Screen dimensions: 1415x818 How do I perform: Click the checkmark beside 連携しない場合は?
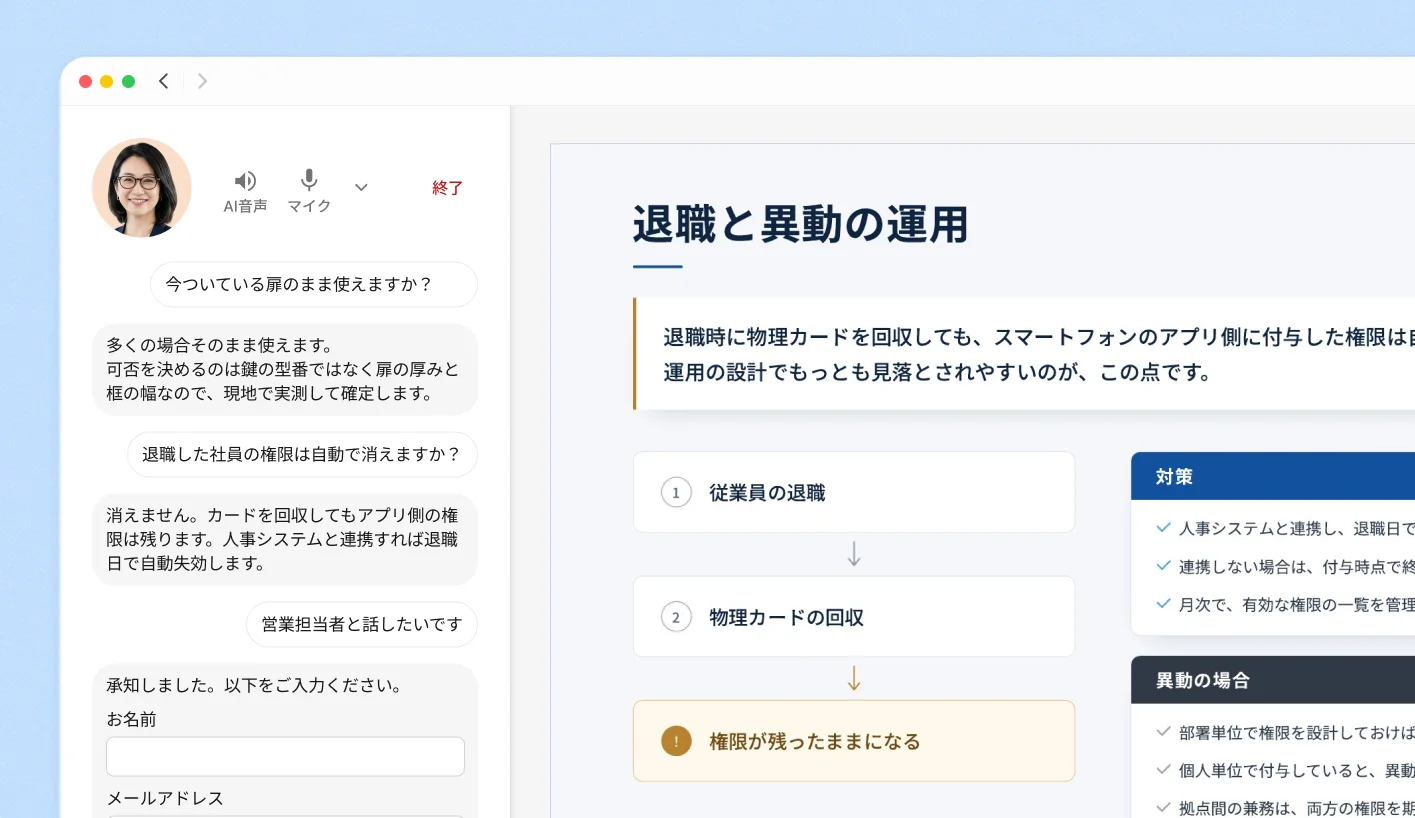click(x=1163, y=565)
